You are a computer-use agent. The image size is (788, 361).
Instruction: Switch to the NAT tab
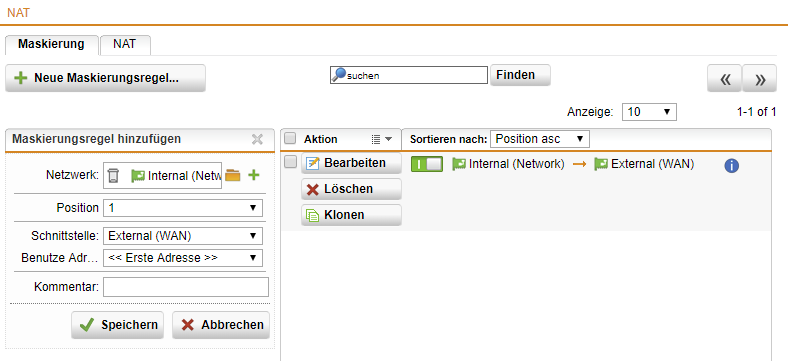point(125,44)
